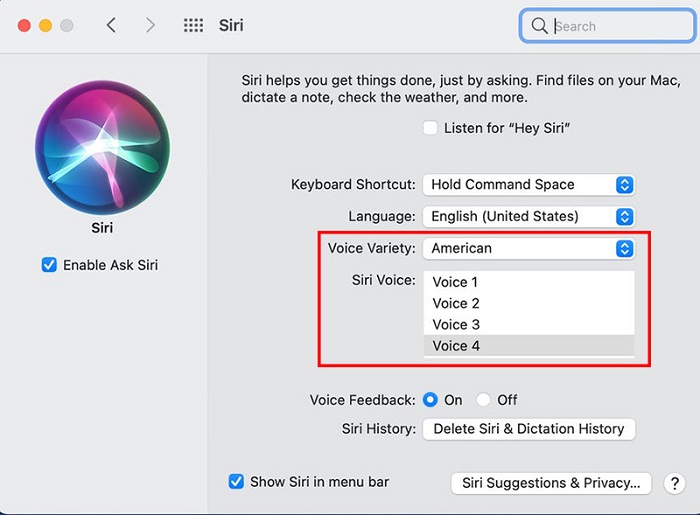
Task: Go forward with the right chevron
Action: point(150,25)
